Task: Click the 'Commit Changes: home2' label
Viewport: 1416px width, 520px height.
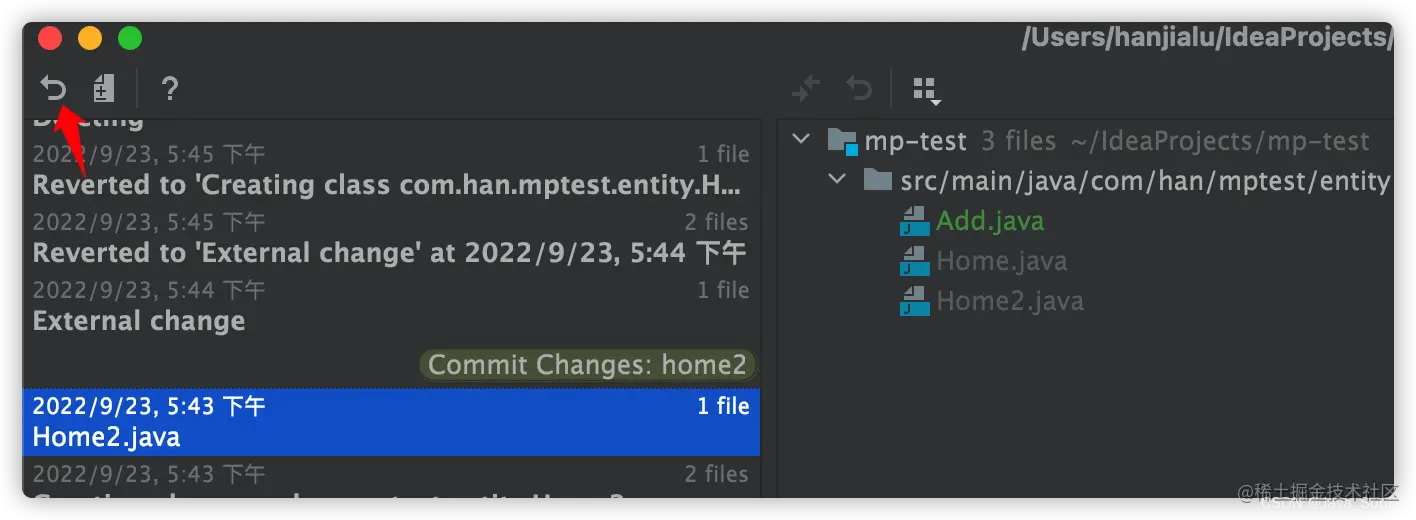Action: [x=587, y=365]
